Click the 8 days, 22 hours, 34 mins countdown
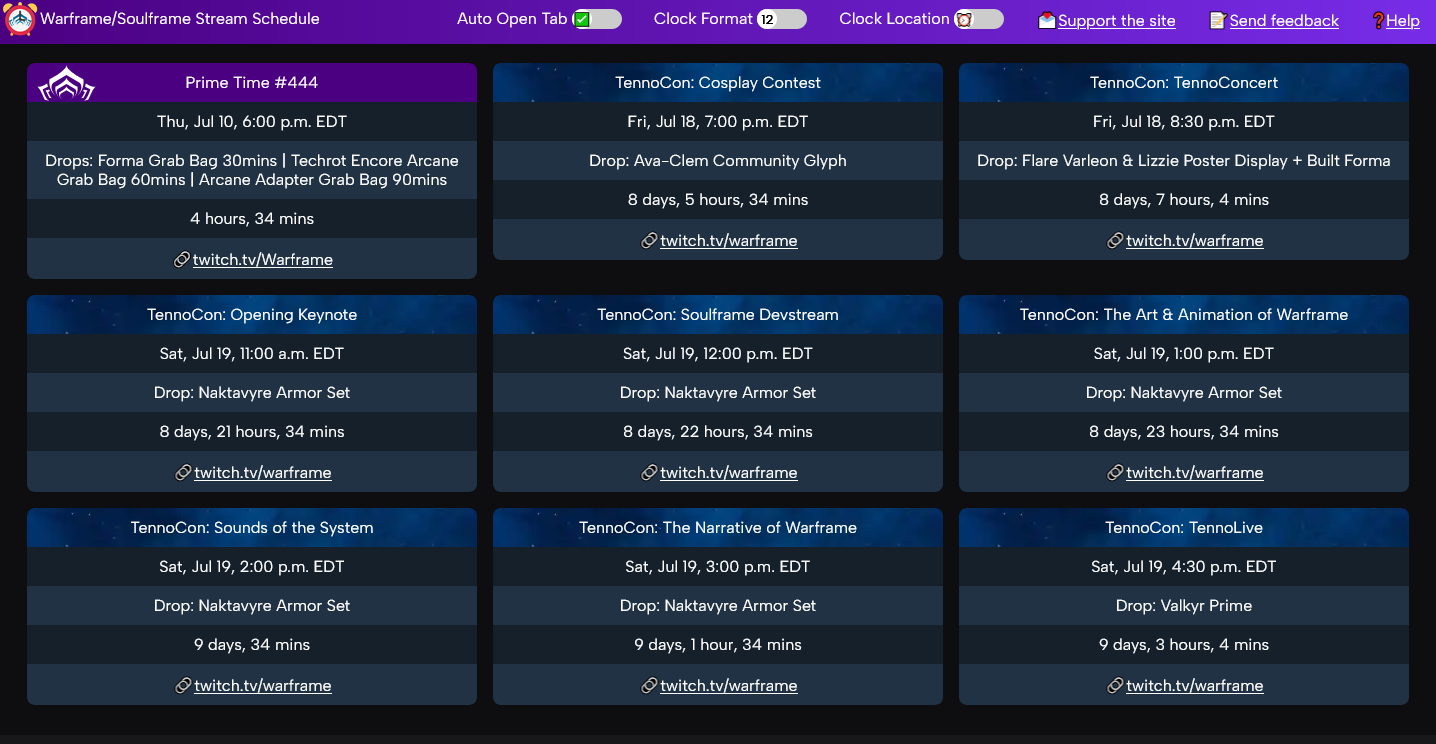Screen dimensions: 1436x744 (718, 431)
